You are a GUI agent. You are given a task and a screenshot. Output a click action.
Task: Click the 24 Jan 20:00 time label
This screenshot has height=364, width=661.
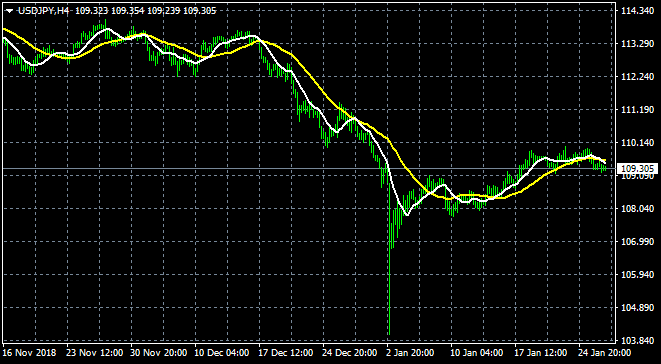coord(605,352)
